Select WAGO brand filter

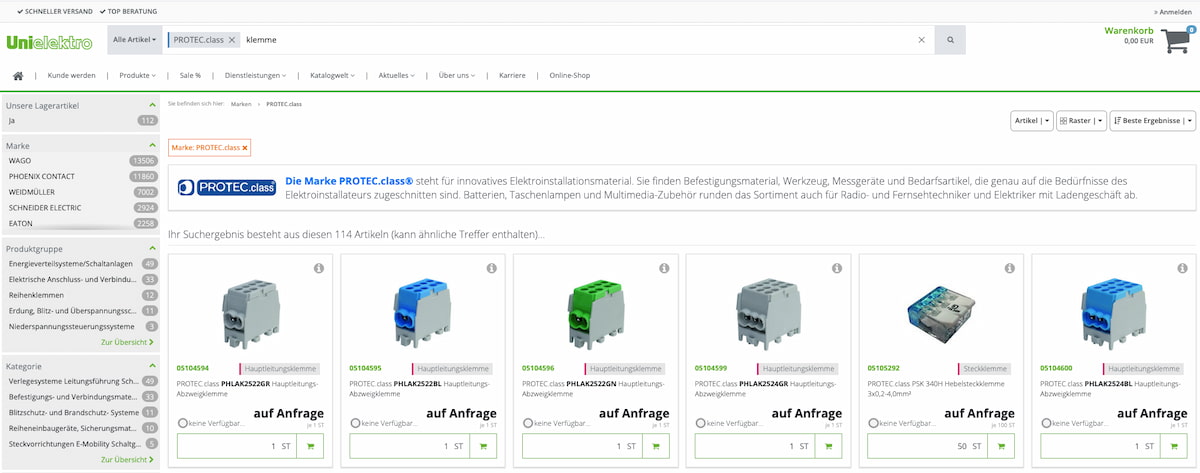[x=20, y=160]
